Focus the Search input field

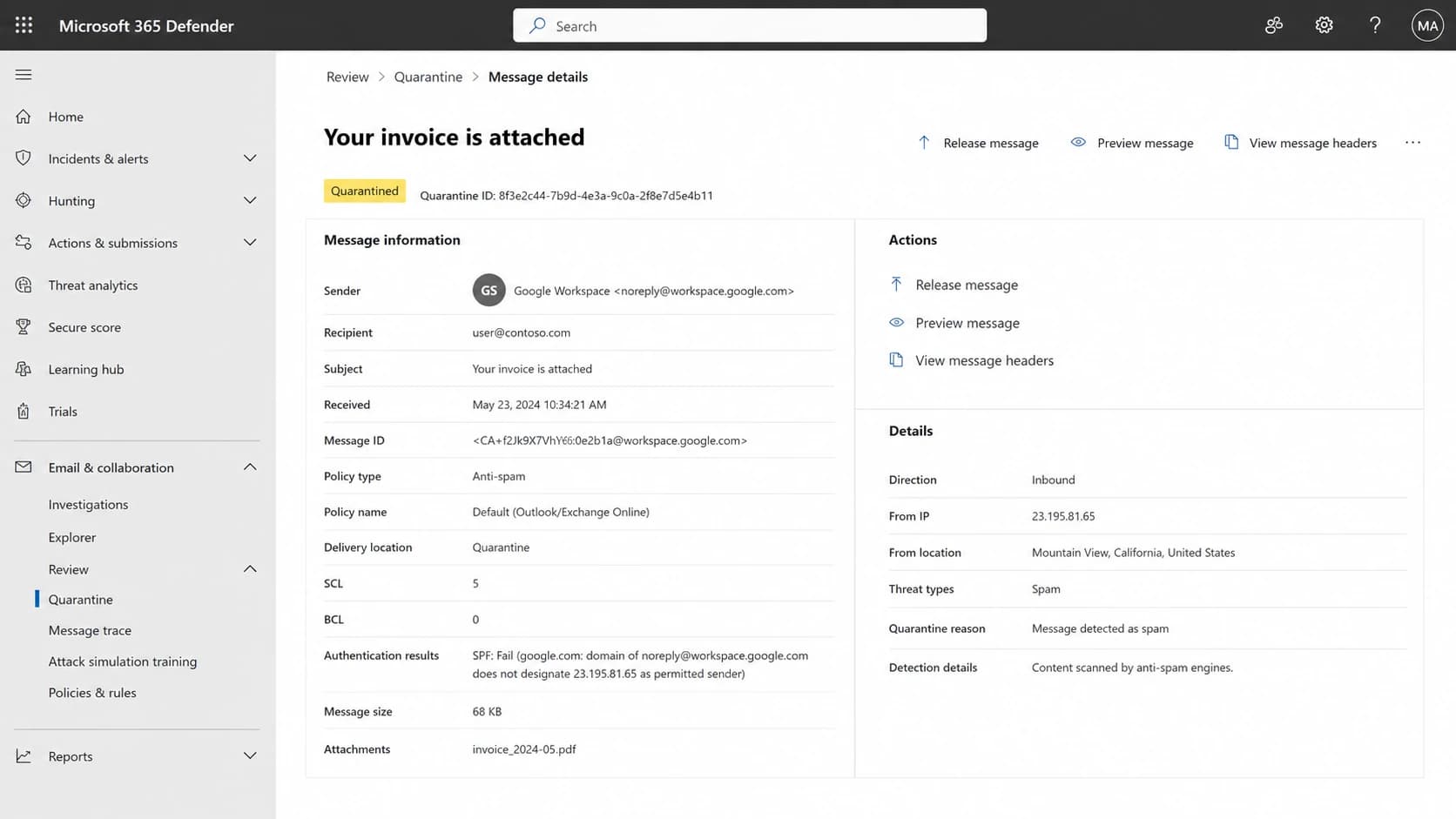[x=750, y=25]
